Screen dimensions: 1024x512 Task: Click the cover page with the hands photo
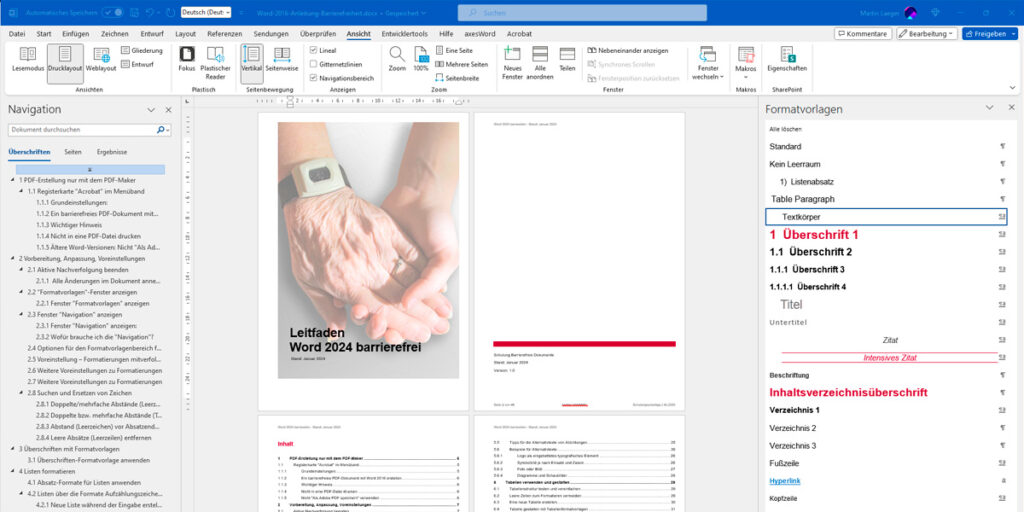(368, 250)
